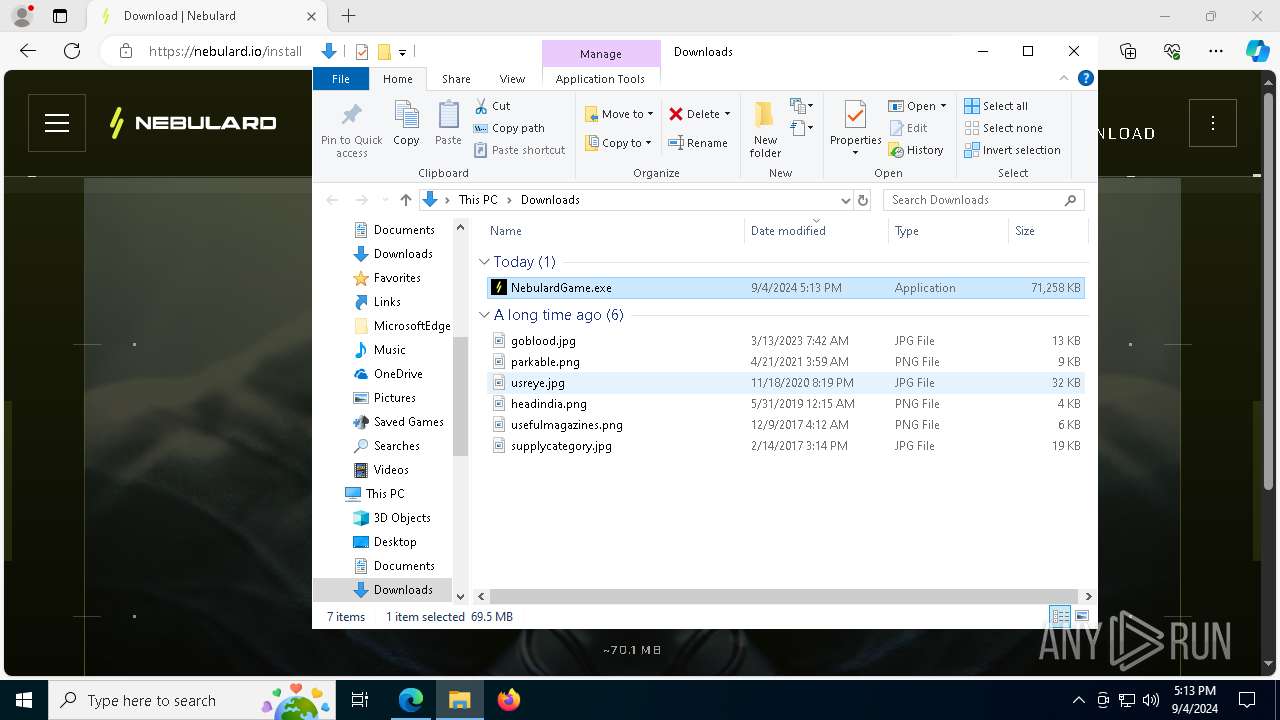Click Paste shortcut in ribbon
1280x720 pixels.
pos(519,150)
